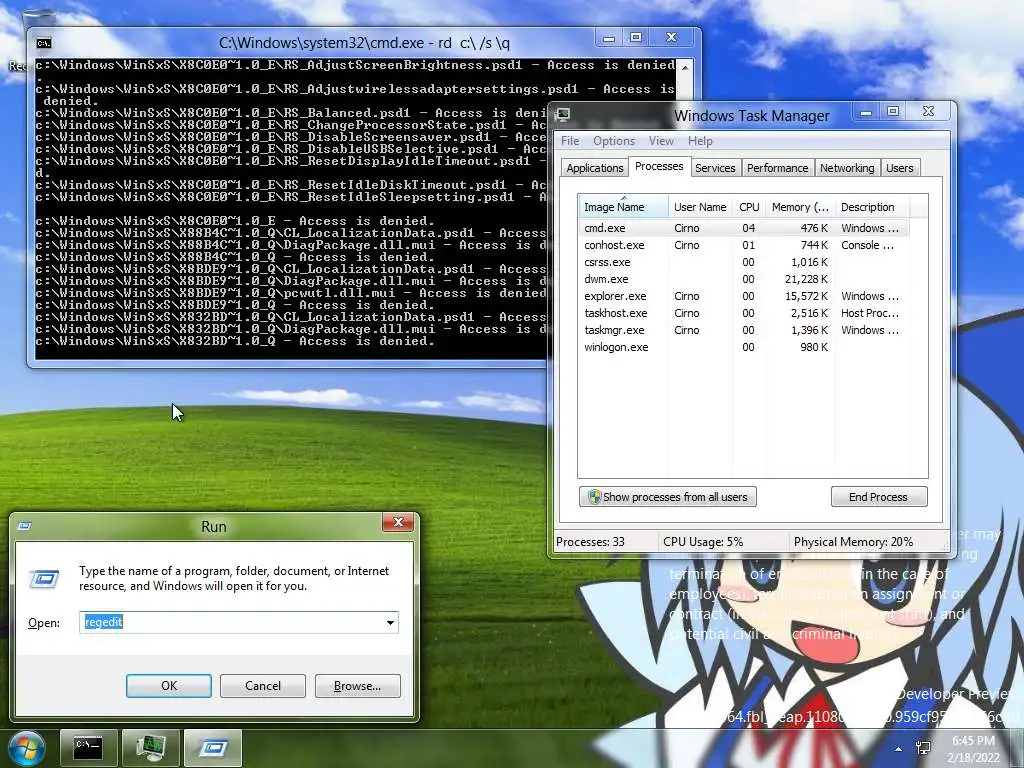Show hidden tray icons arrow

click(899, 749)
